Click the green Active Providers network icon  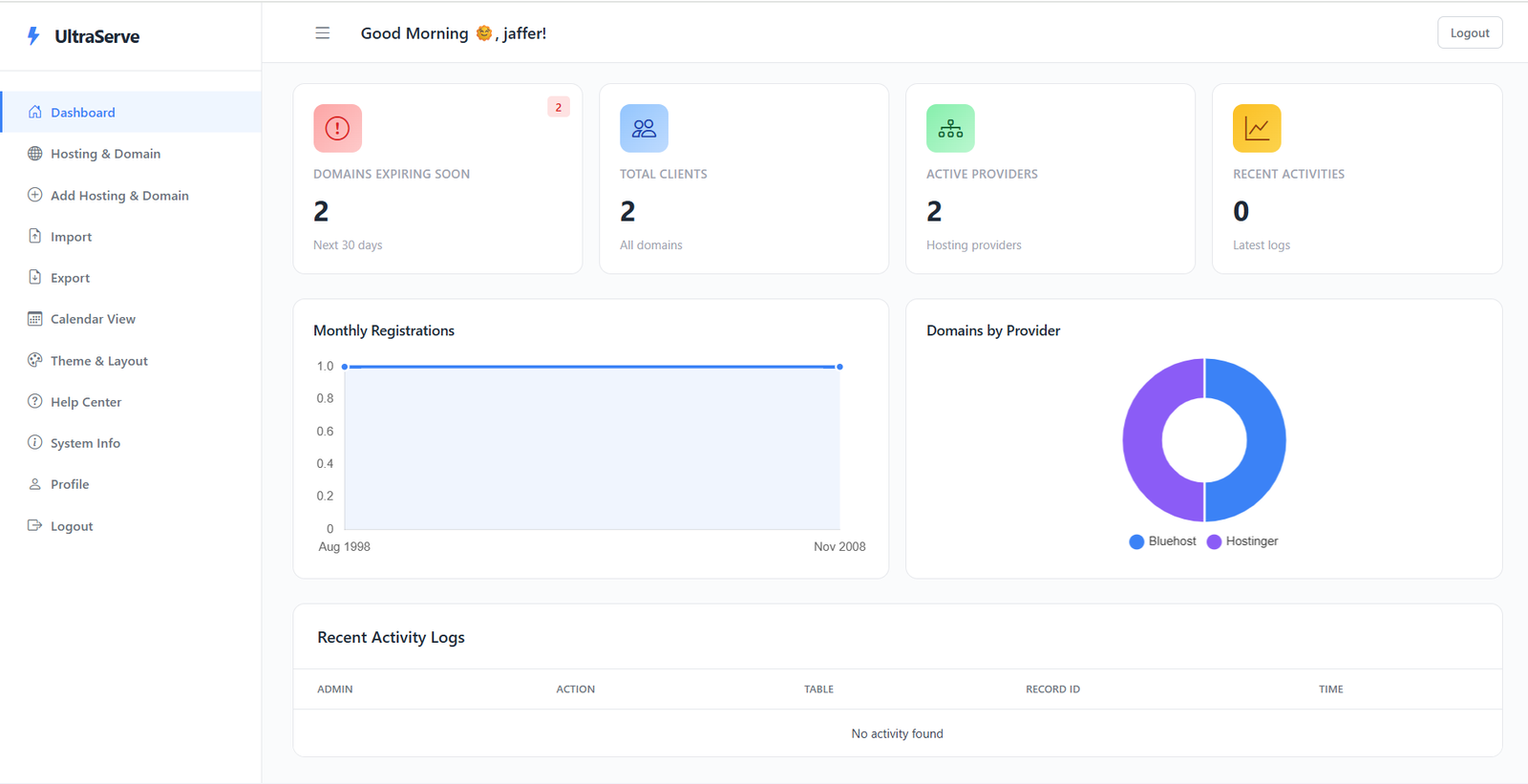pyautogui.click(x=950, y=128)
